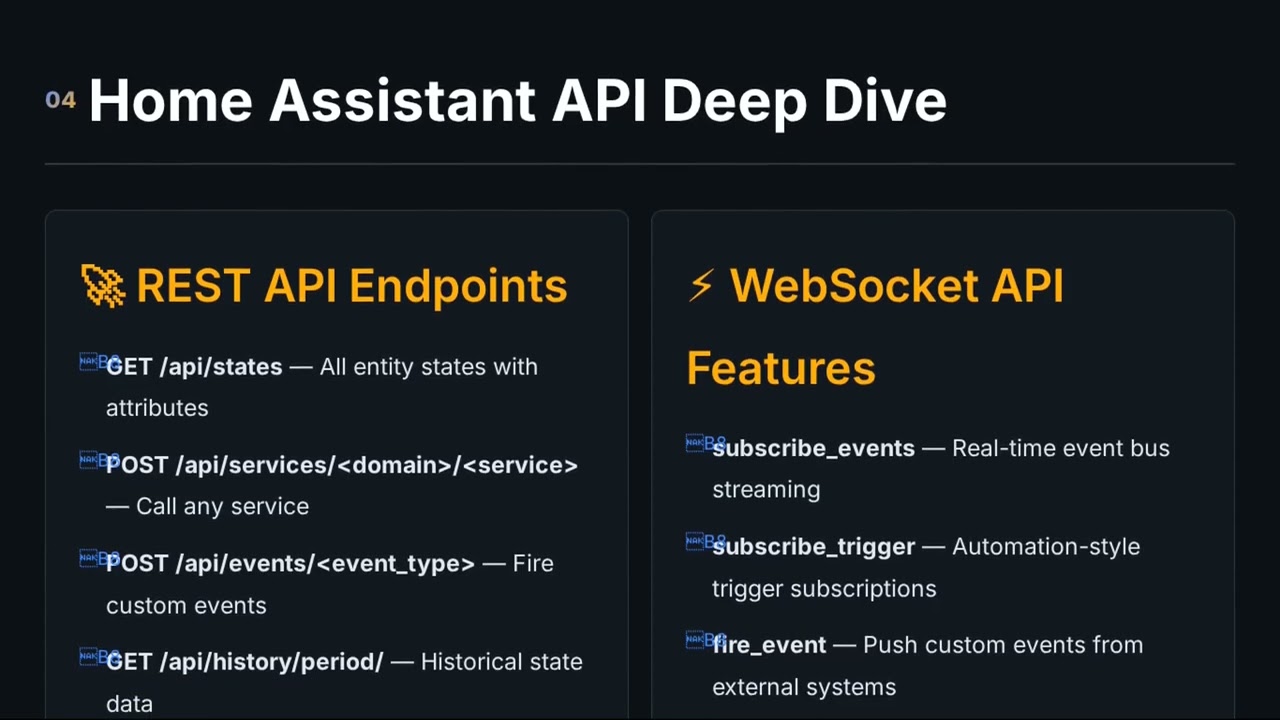Select the bullet glyph before subscribe_trigger
The width and height of the screenshot is (1280, 720).
tap(700, 542)
